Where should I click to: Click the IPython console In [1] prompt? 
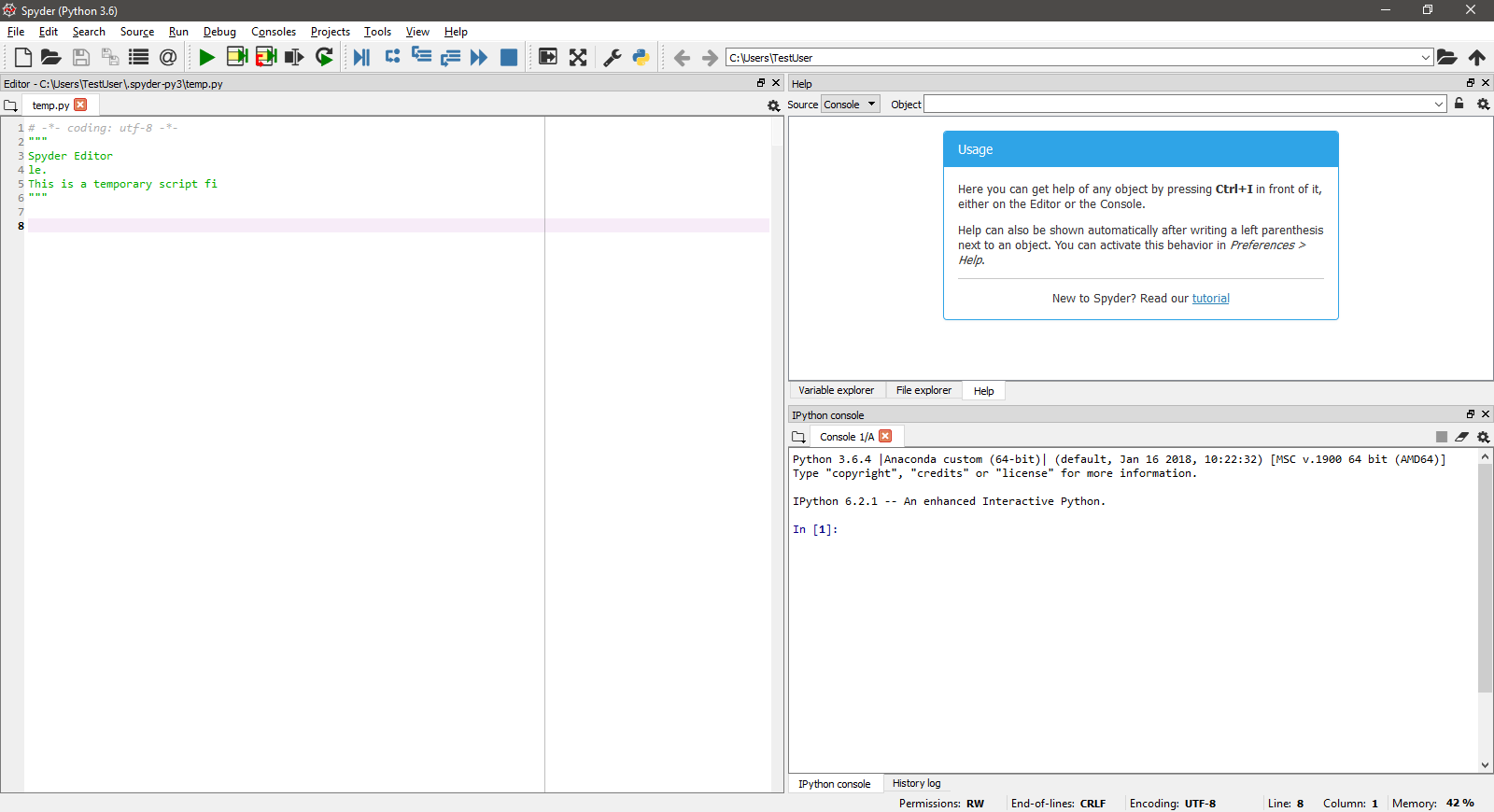815,529
